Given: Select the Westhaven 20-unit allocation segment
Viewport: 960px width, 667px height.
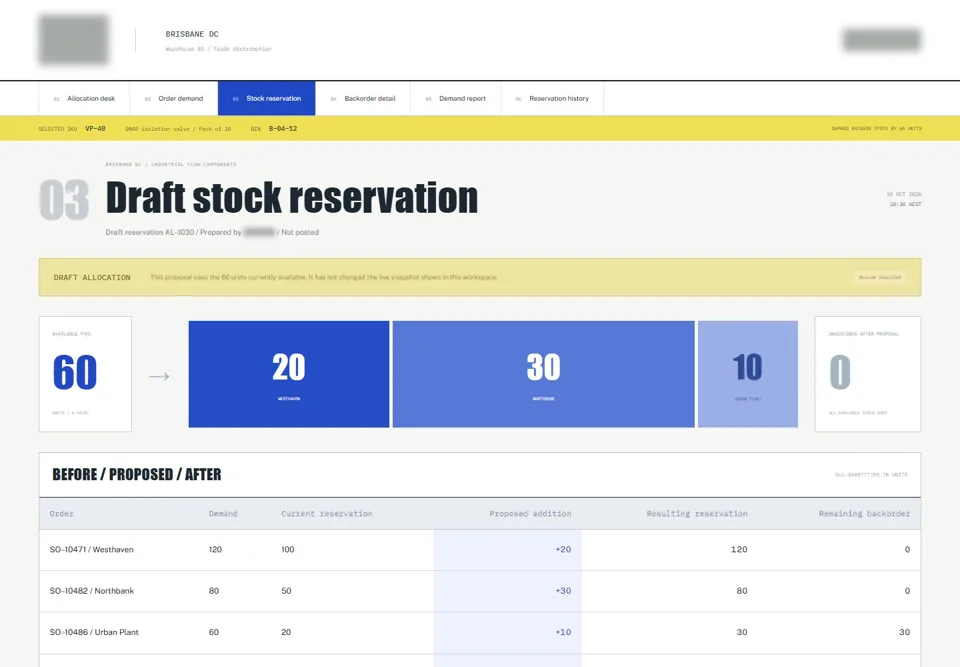Looking at the screenshot, I should (289, 374).
